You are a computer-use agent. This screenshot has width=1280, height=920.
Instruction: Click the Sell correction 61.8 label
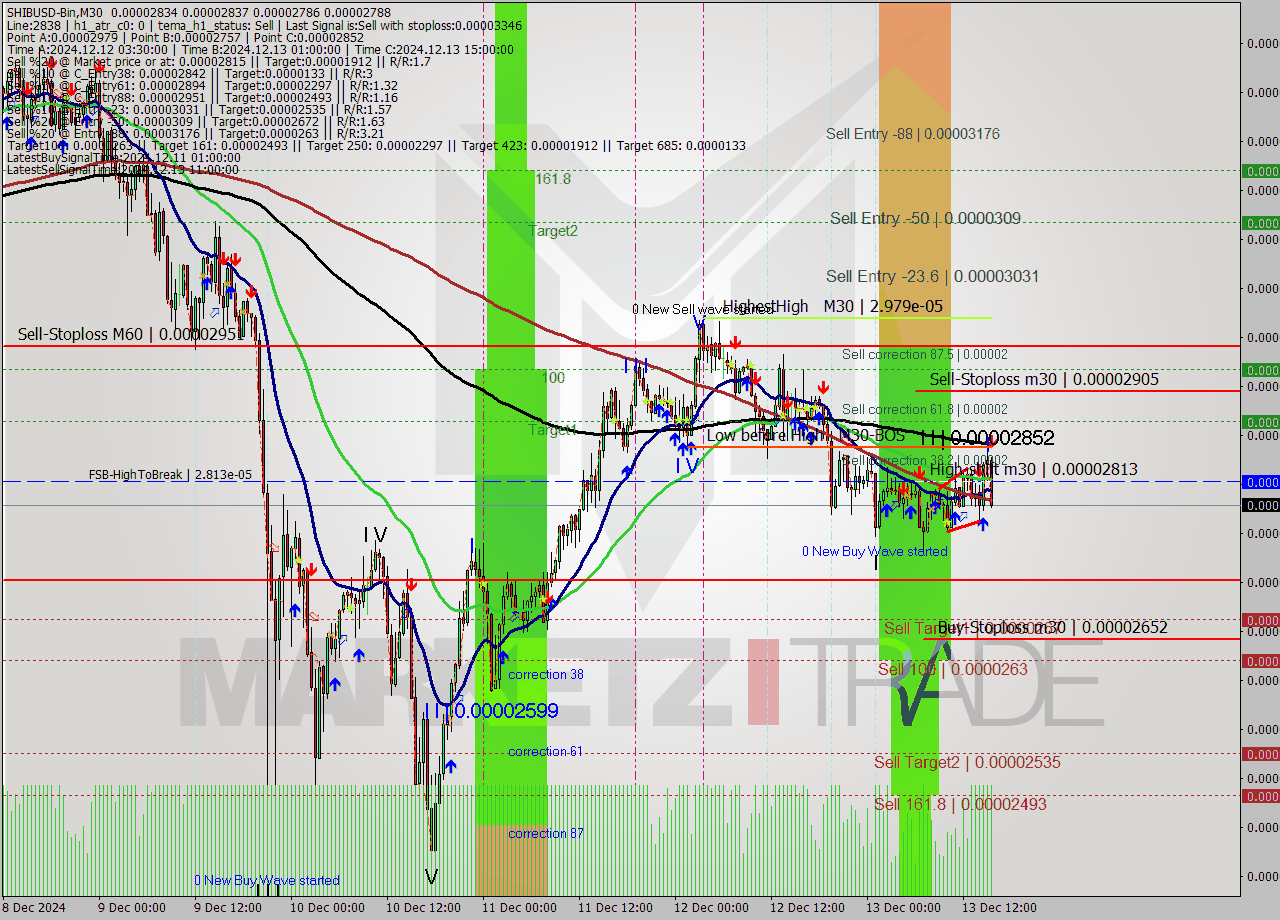point(924,409)
